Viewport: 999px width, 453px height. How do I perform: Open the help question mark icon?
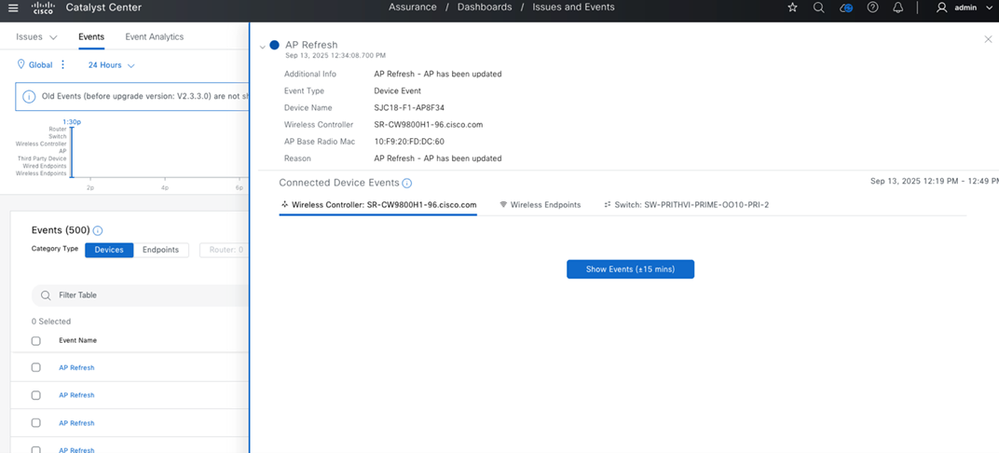pos(873,8)
